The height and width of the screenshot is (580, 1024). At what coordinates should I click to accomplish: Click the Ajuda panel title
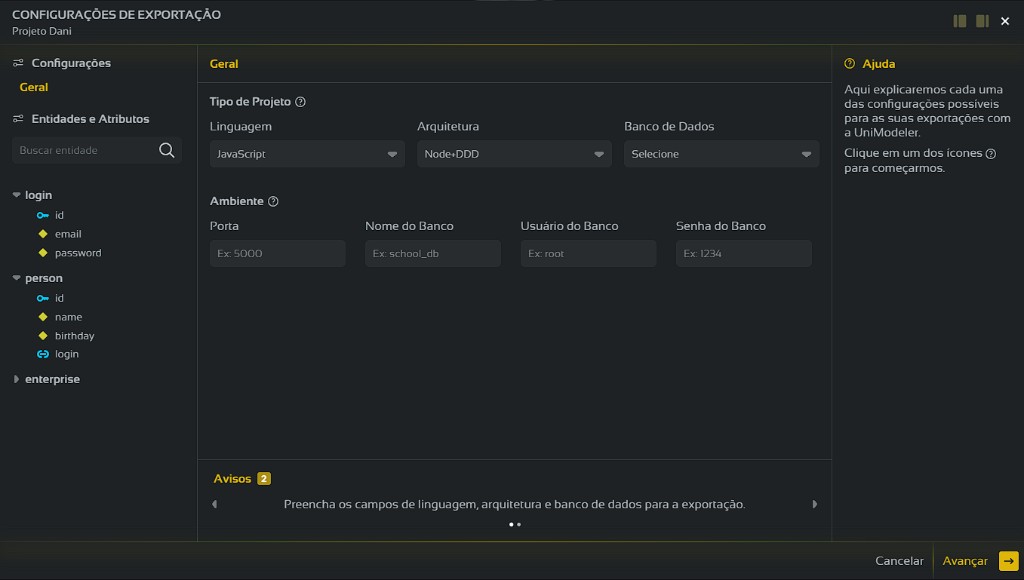(878, 64)
